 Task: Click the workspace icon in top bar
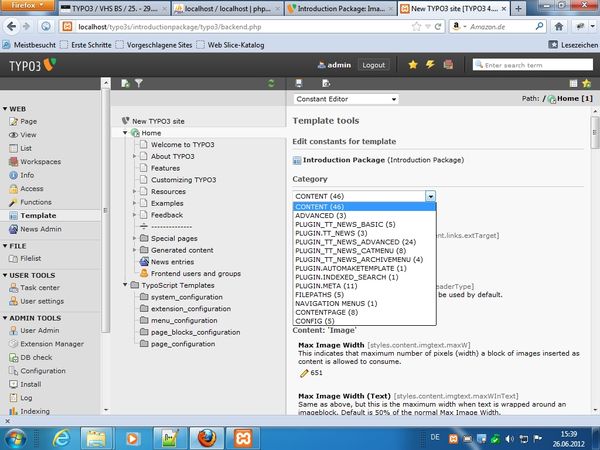pyautogui.click(x=448, y=65)
